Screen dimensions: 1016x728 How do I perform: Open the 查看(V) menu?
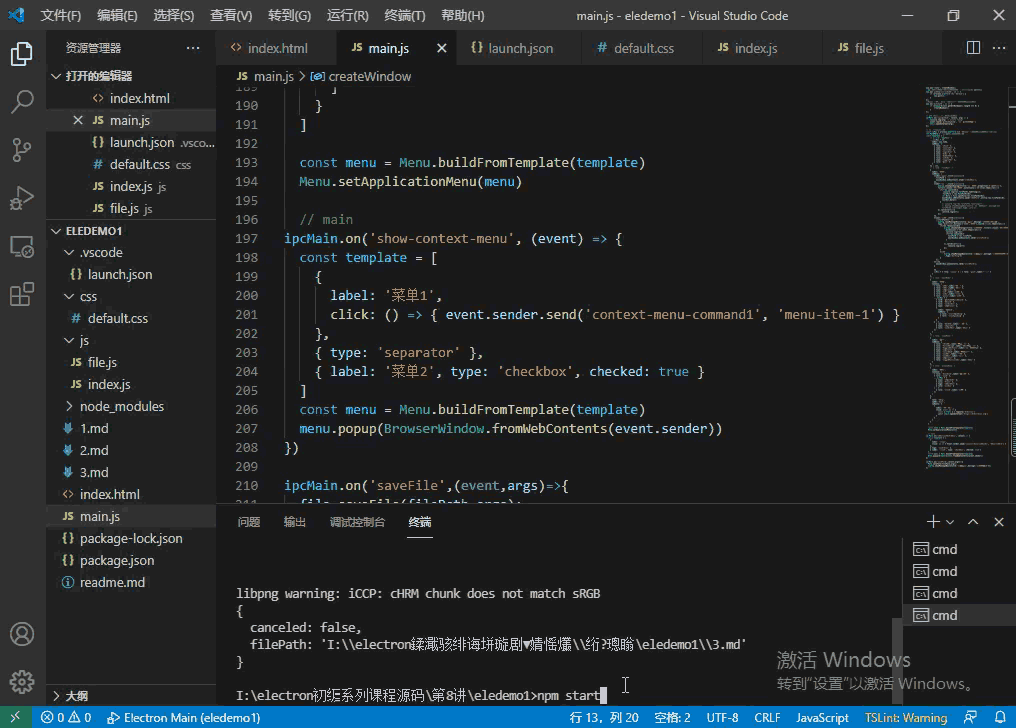point(231,16)
